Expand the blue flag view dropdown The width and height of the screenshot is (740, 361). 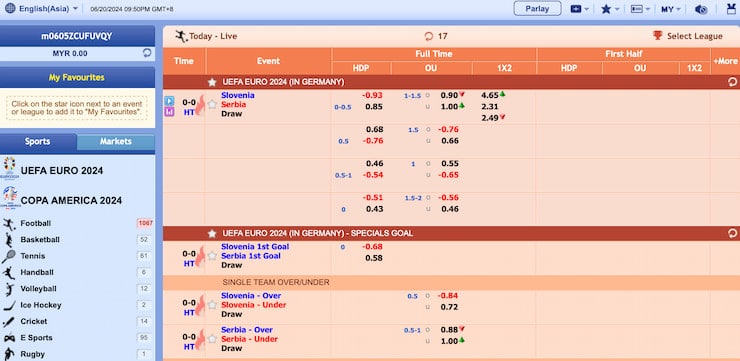(x=580, y=9)
